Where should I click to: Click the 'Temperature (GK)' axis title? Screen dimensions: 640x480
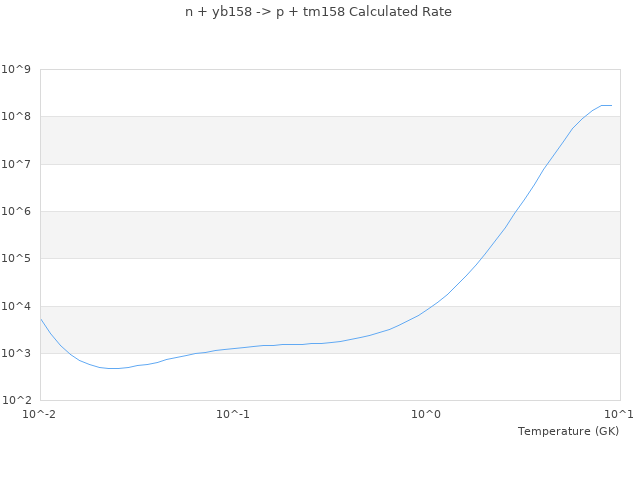tap(568, 431)
